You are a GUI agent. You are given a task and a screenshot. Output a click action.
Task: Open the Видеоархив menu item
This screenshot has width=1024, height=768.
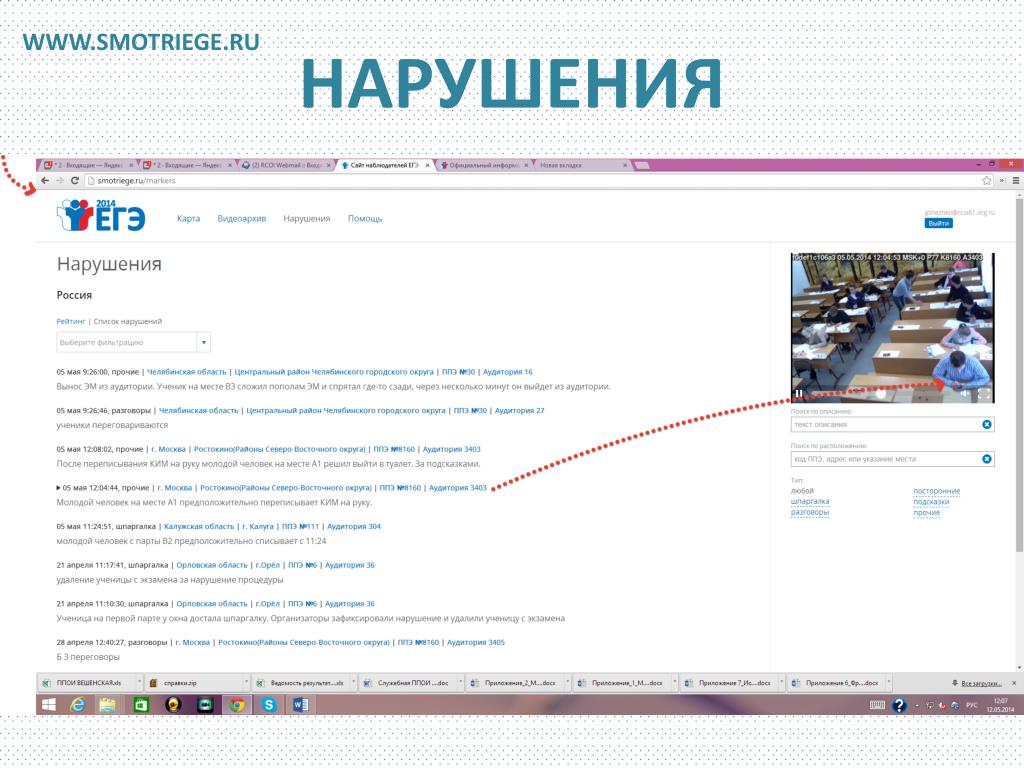pos(242,219)
